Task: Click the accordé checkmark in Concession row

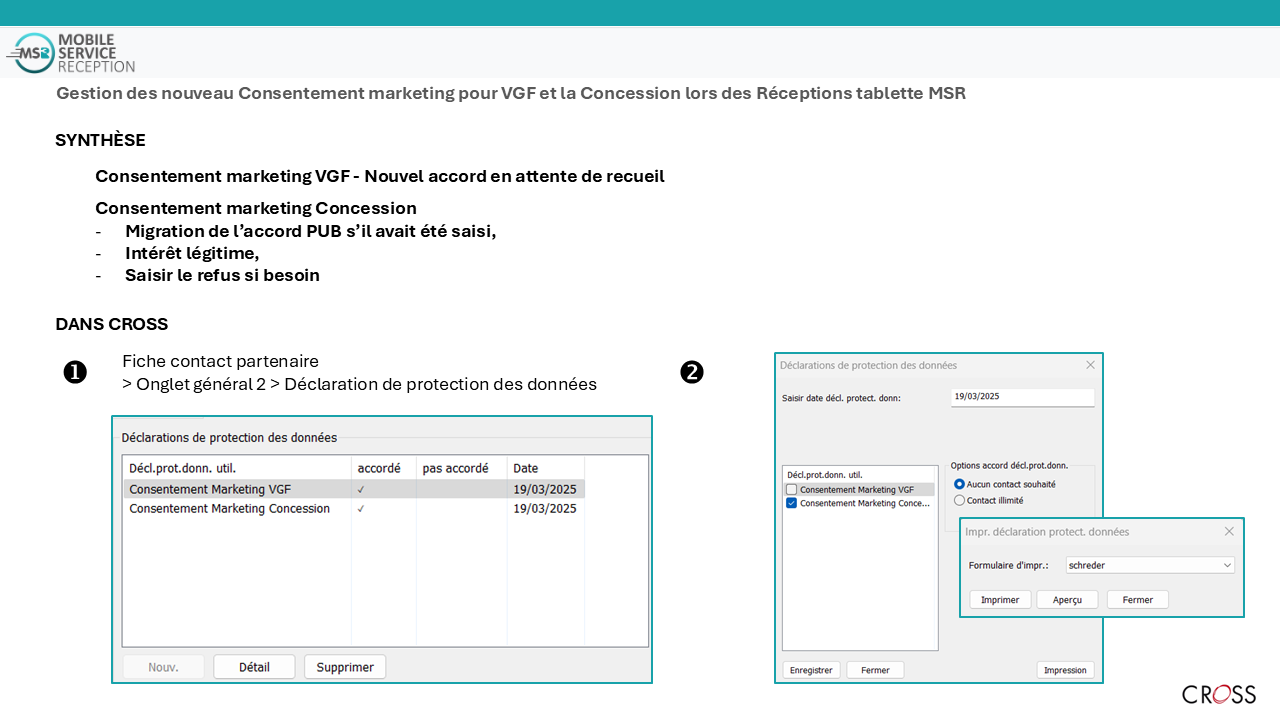Action: pos(361,508)
